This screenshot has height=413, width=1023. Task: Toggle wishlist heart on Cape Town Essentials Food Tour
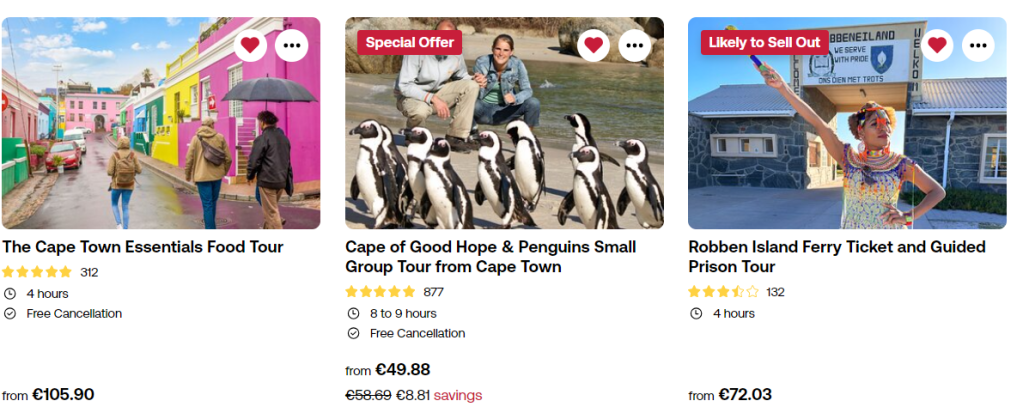click(250, 45)
